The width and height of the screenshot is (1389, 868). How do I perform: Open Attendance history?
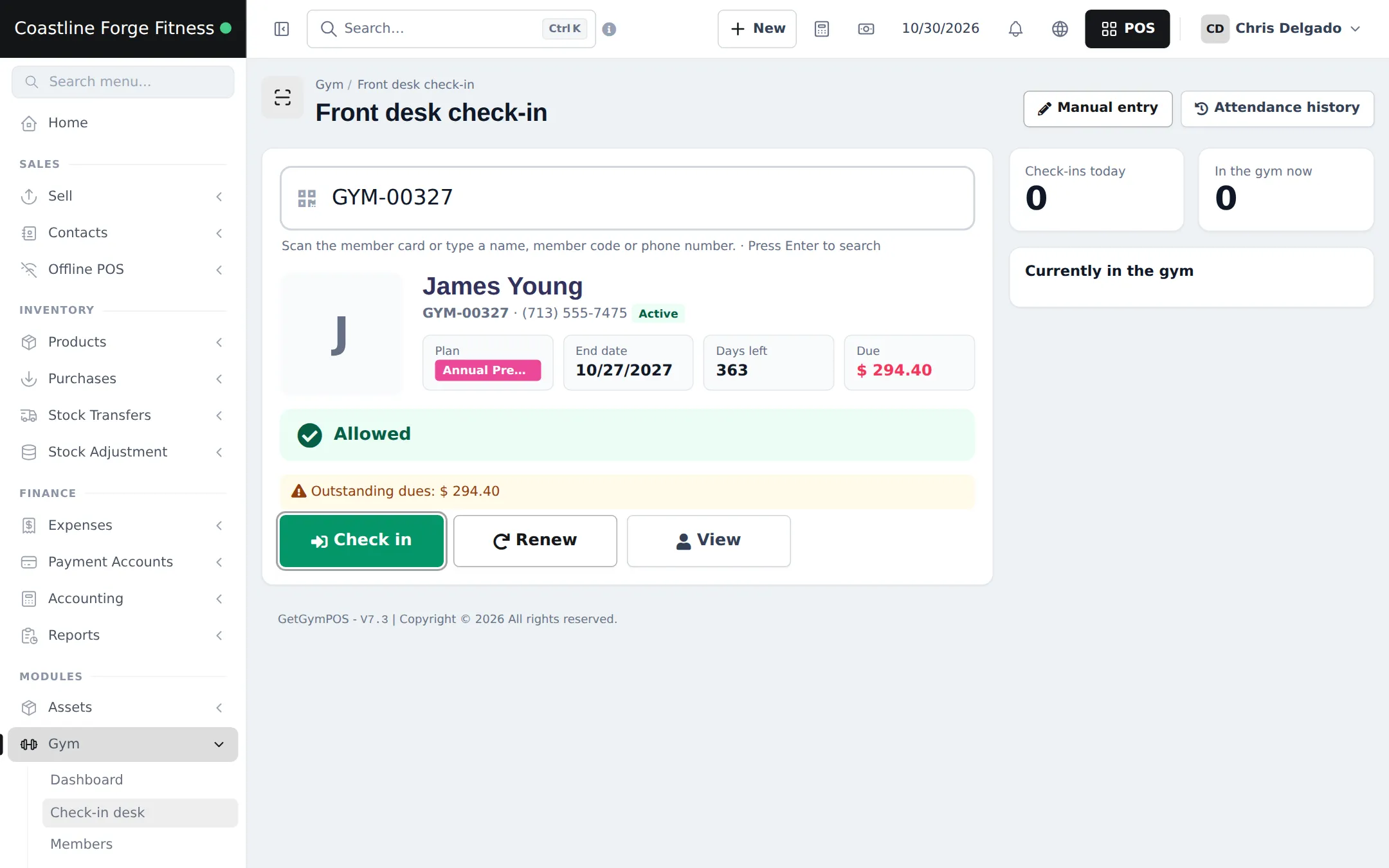pos(1277,109)
